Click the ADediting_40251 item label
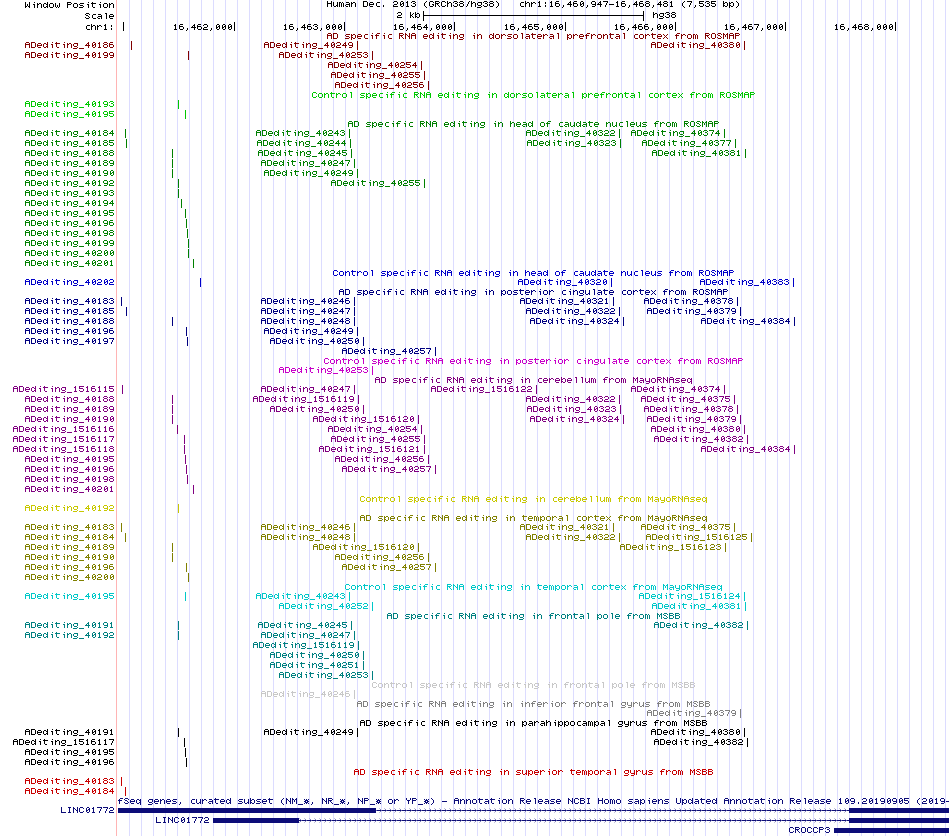The width and height of the screenshot is (950, 836). tap(314, 665)
